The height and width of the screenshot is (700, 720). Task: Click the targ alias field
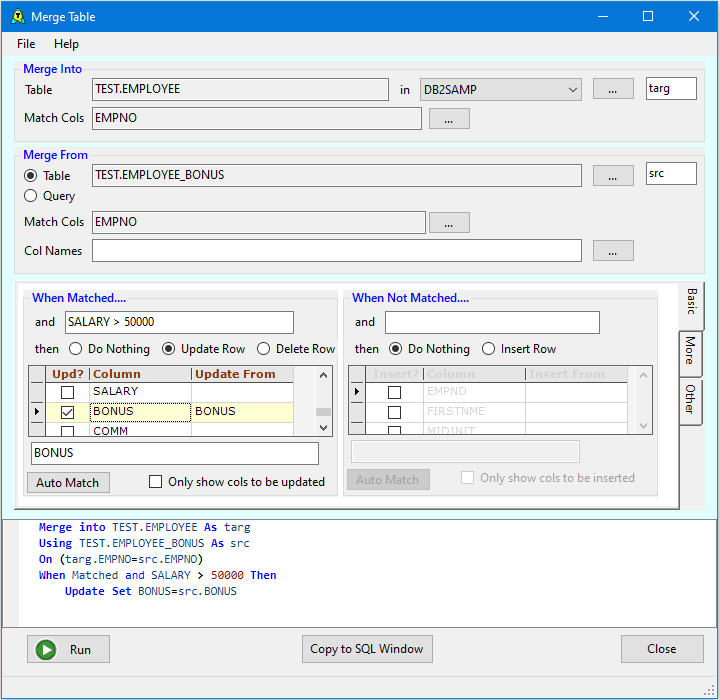(x=671, y=88)
